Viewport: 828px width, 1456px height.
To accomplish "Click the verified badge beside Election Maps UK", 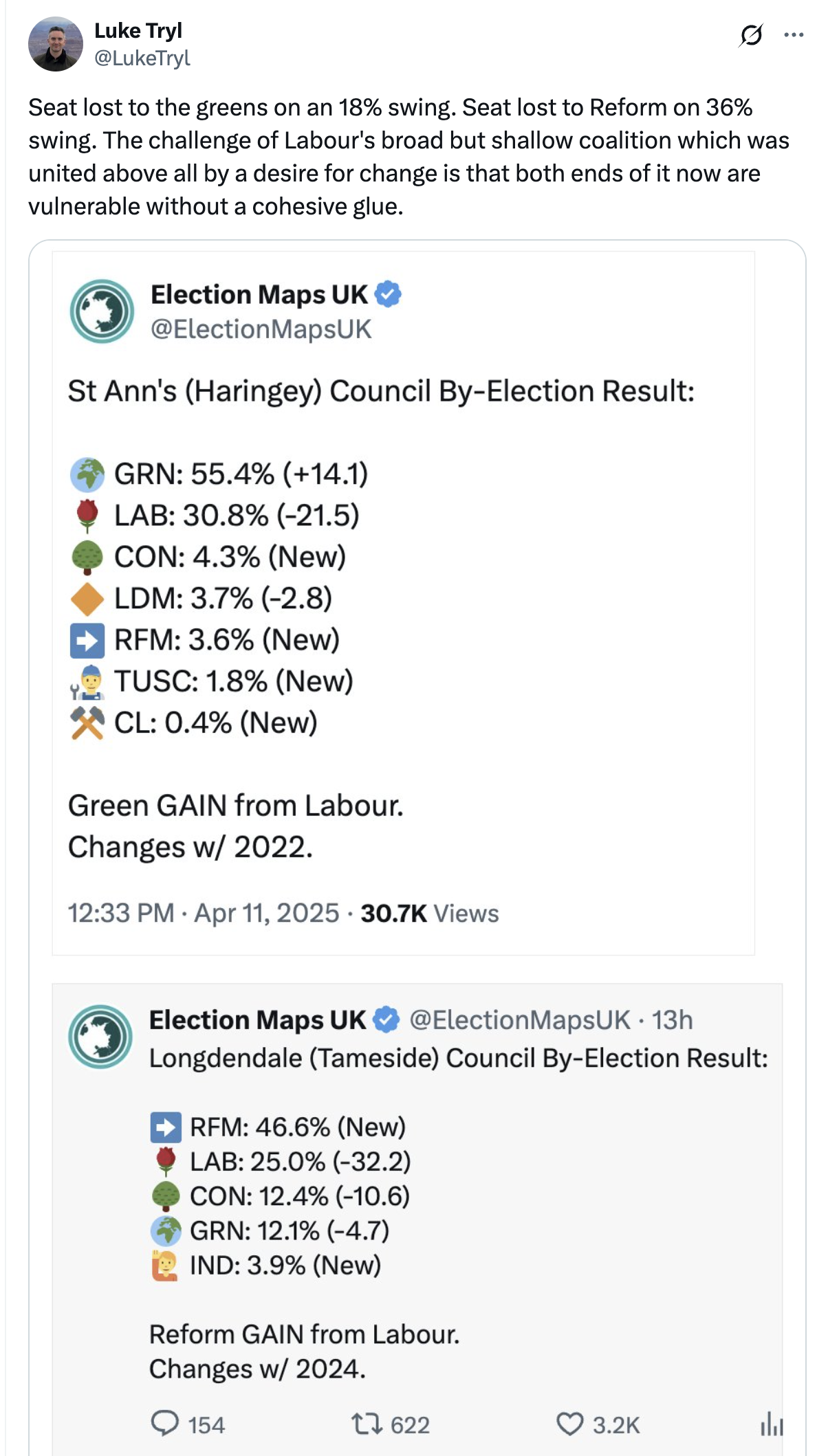I will coord(388,294).
